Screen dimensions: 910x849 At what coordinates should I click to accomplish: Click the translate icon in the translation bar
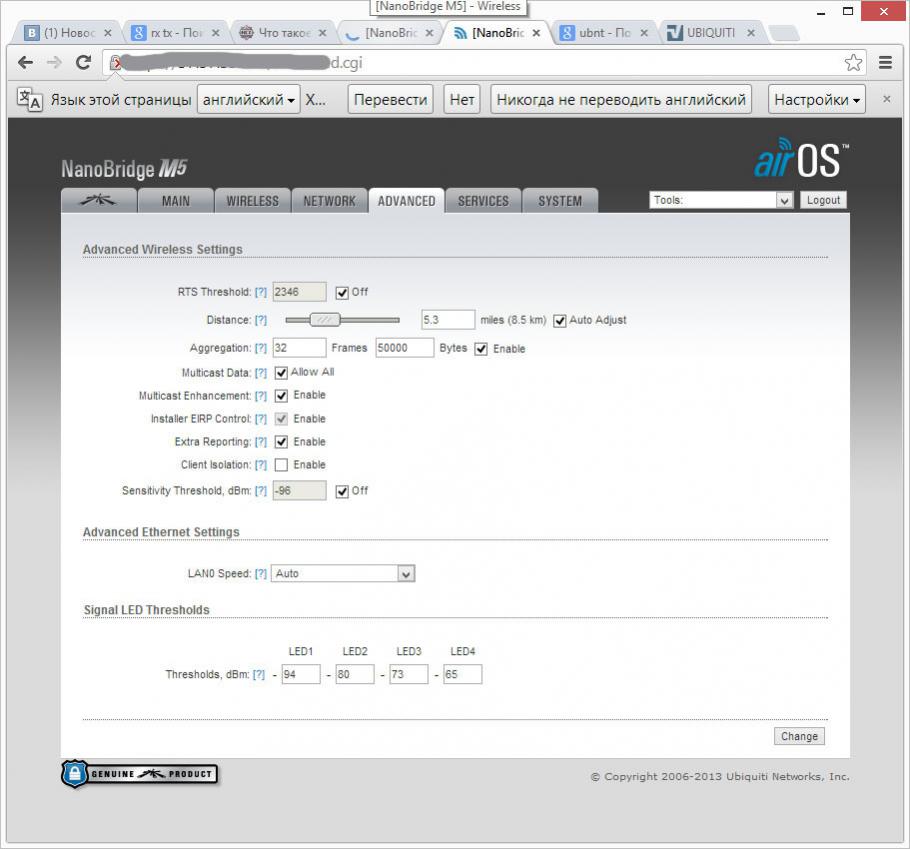coord(30,99)
